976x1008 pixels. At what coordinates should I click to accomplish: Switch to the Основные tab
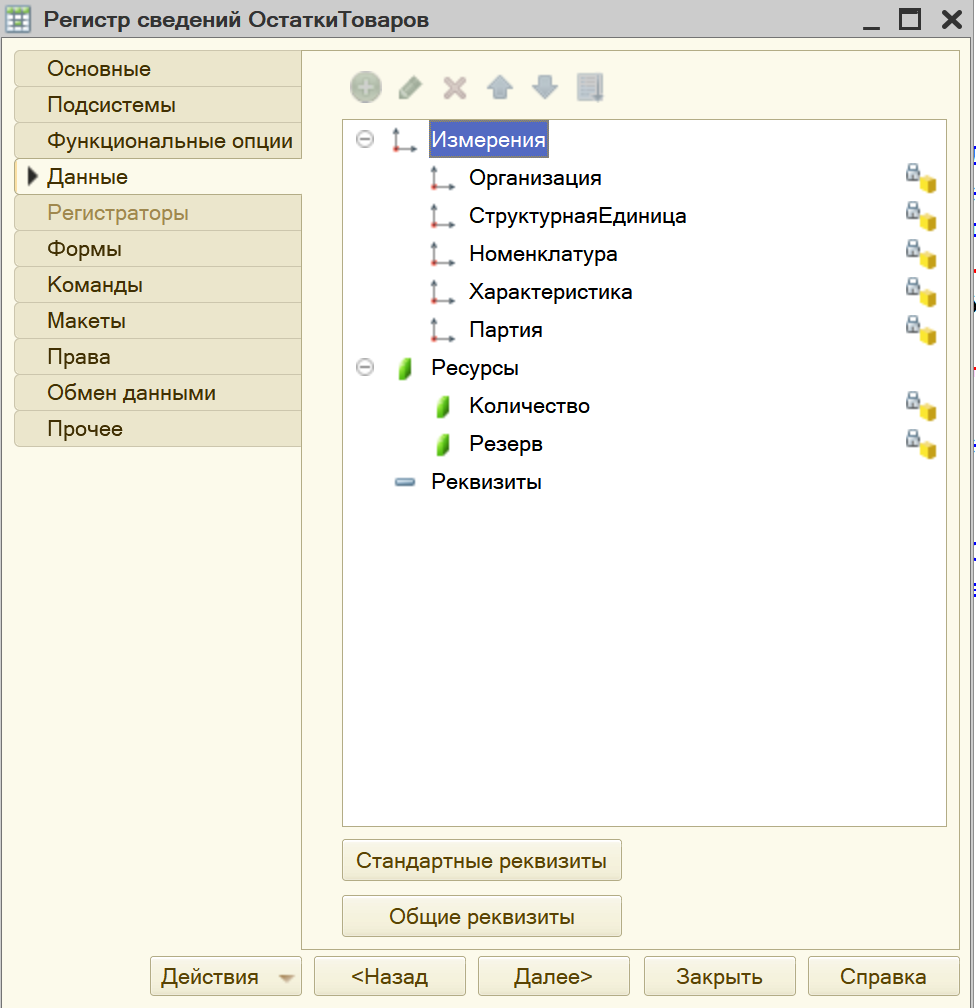pos(158,69)
